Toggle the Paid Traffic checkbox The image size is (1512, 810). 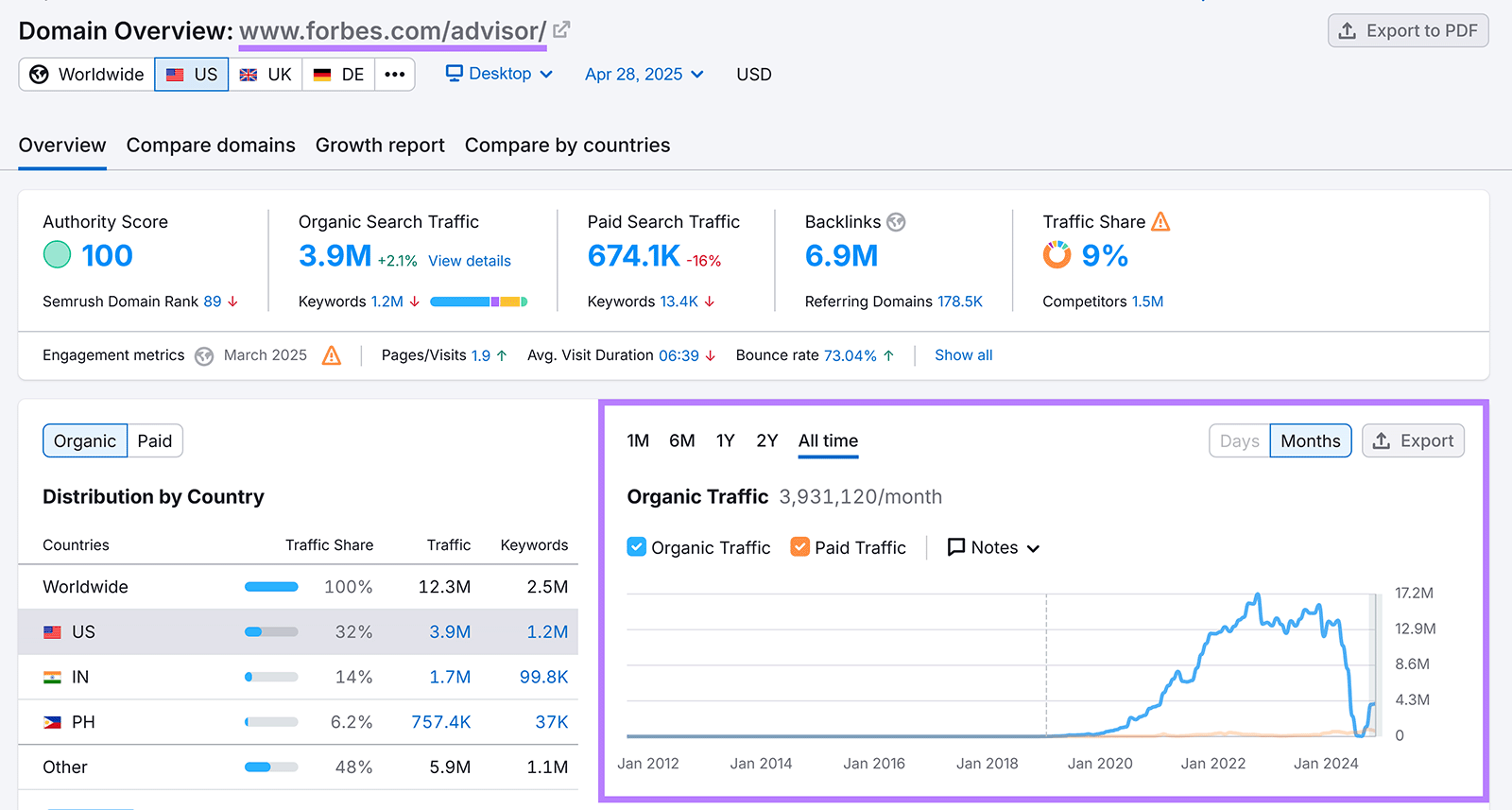pos(800,547)
